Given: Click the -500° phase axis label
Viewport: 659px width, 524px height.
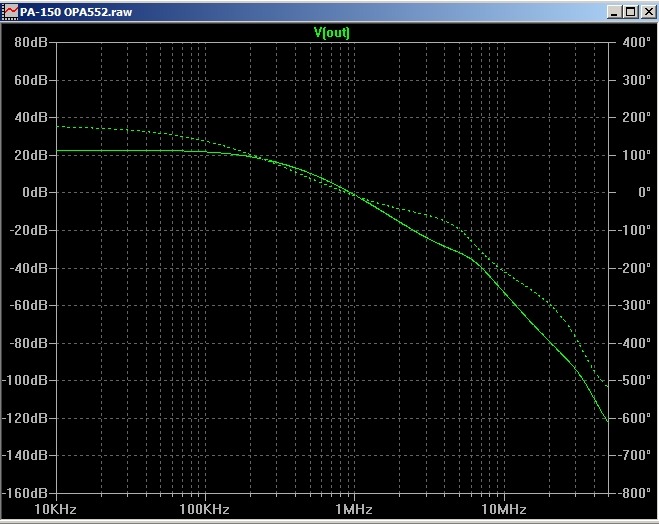Looking at the screenshot, I should click(634, 380).
